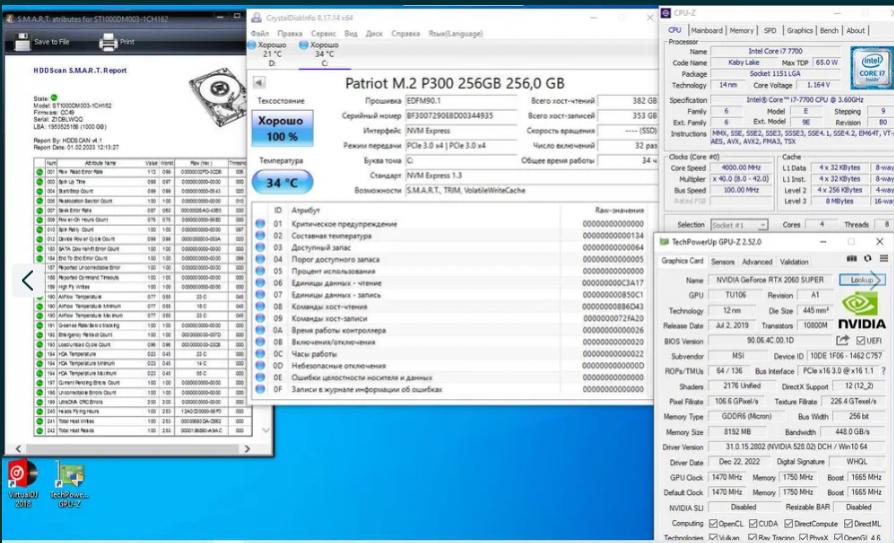Open the Язык(Language) menu
Viewport: 894px width, 543px height.
[456, 34]
